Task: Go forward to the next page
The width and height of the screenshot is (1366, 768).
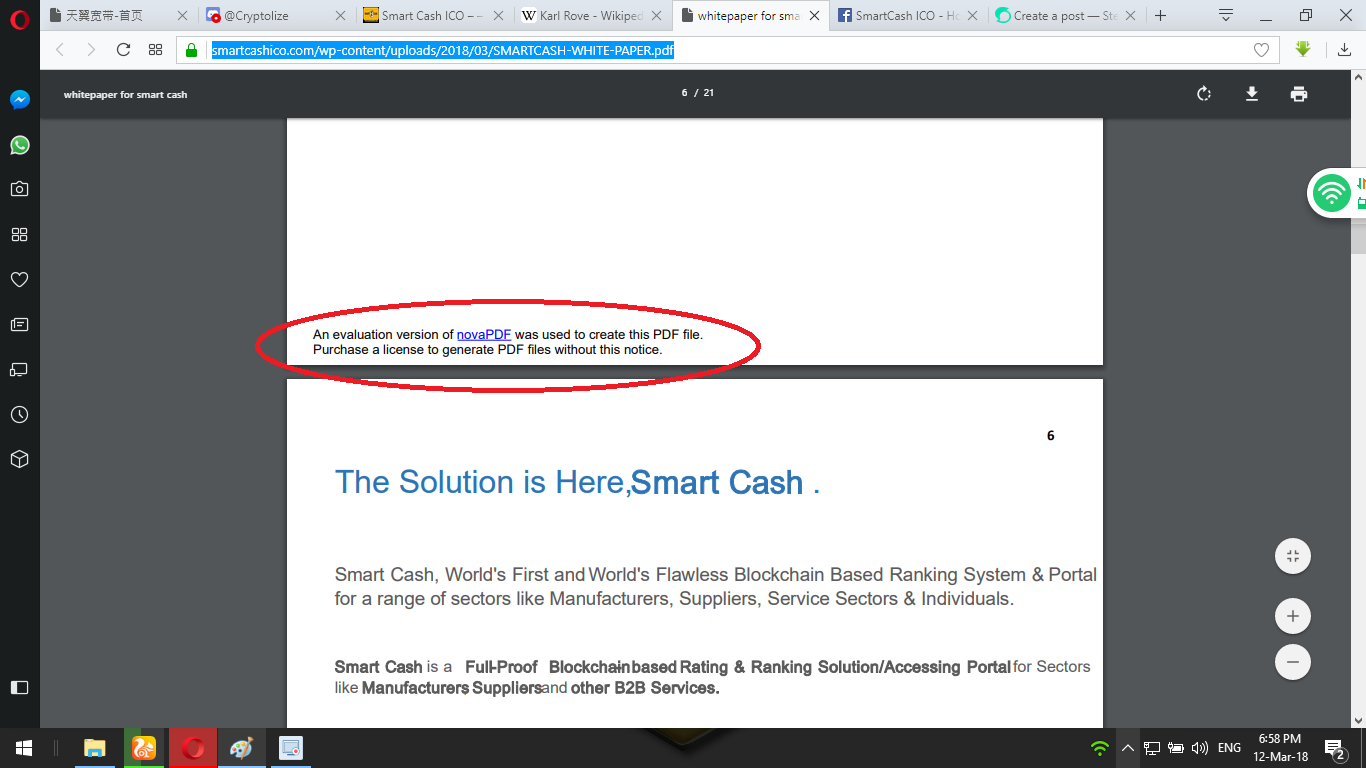Action: click(92, 50)
